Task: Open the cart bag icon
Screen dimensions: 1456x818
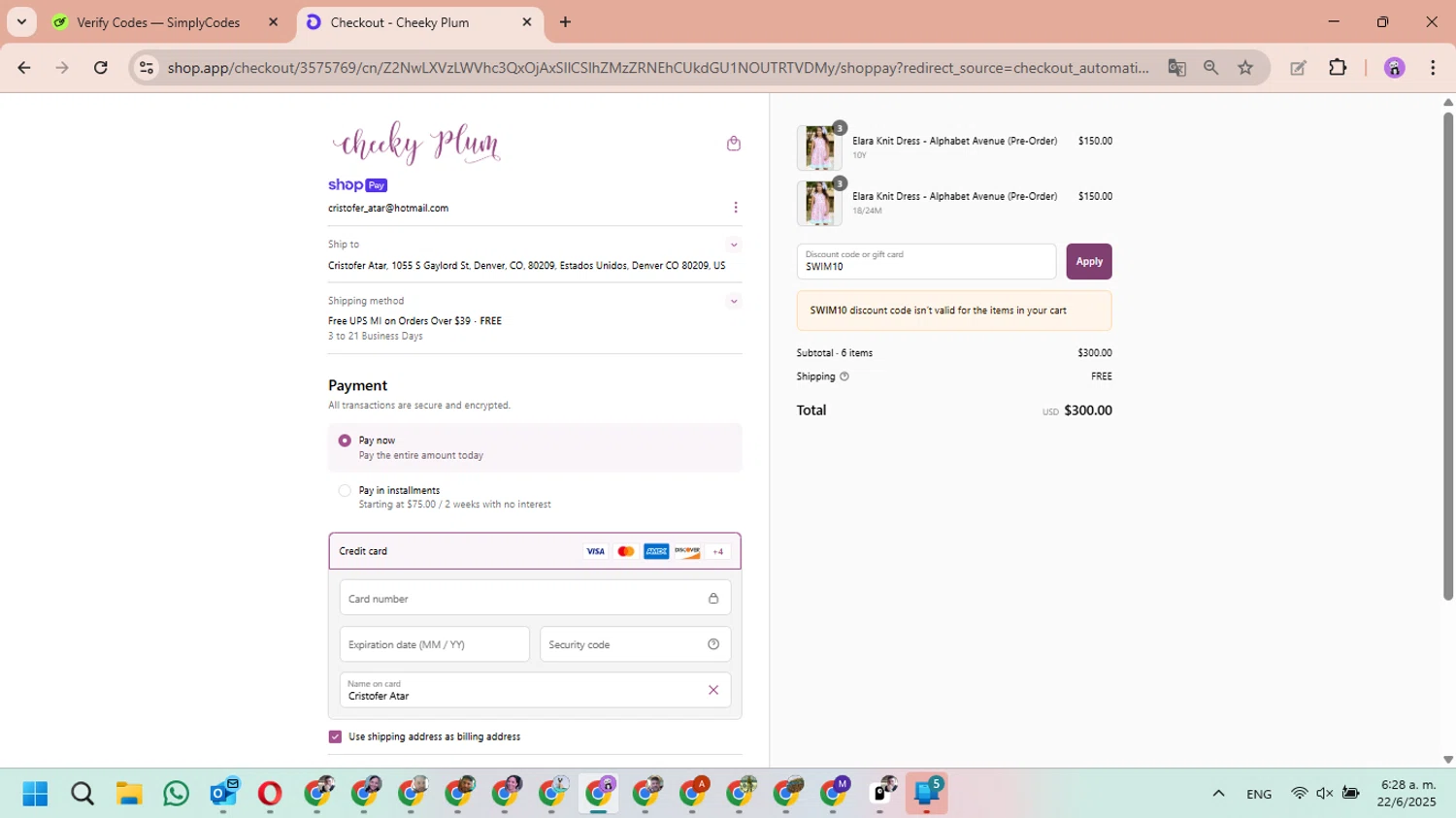Action: coord(734,144)
